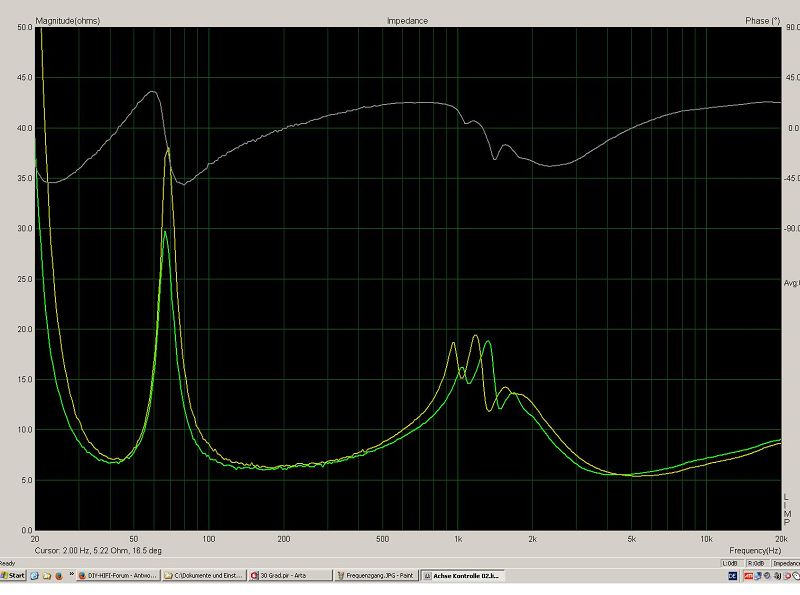
Task: Click the yellow curve's tallest peak near 38 ohms
Action: point(168,148)
